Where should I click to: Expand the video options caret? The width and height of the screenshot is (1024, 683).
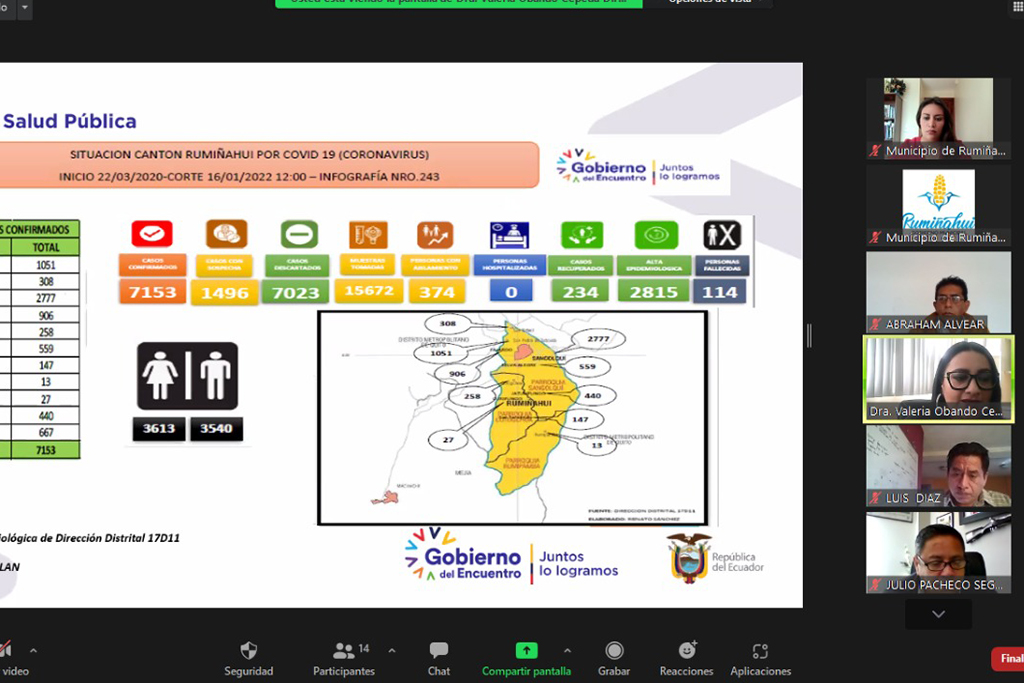[x=33, y=650]
